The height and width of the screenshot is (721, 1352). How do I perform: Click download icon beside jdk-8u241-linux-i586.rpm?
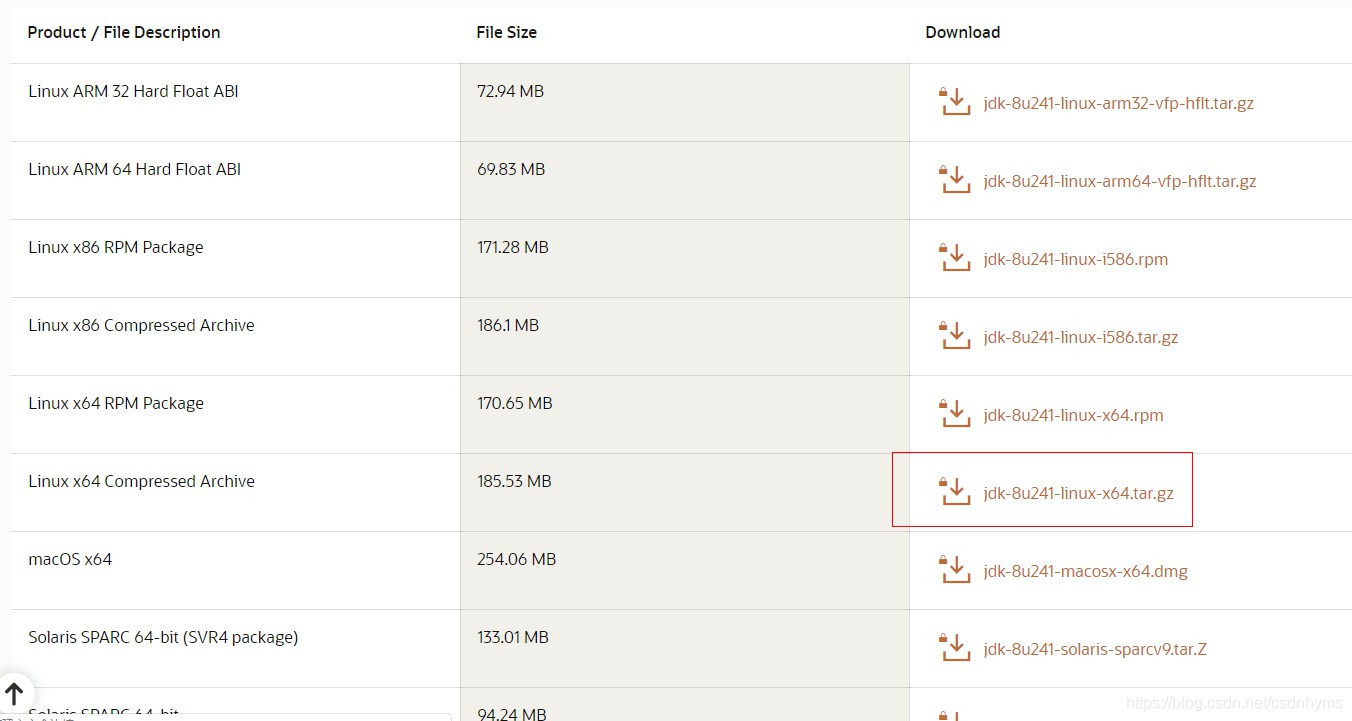click(955, 258)
